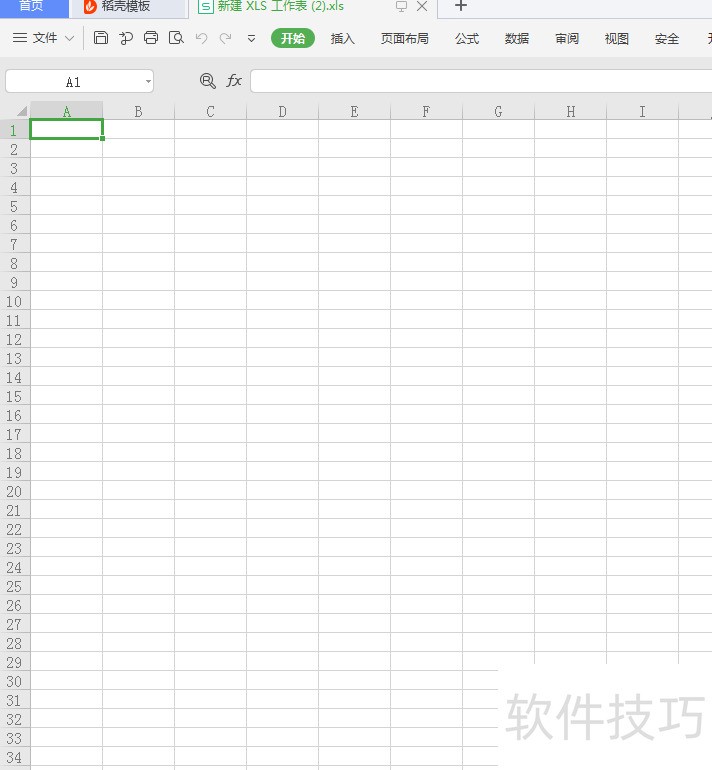Screen dimensions: 712x770
Task: Click the magnifier zoom icon near fx
Action: pyautogui.click(x=208, y=81)
